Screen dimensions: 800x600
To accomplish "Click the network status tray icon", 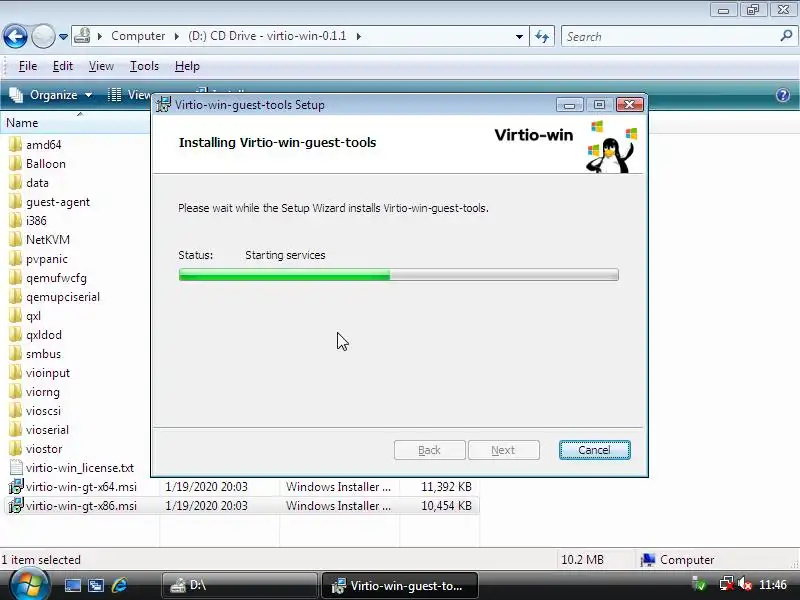I will 726,584.
